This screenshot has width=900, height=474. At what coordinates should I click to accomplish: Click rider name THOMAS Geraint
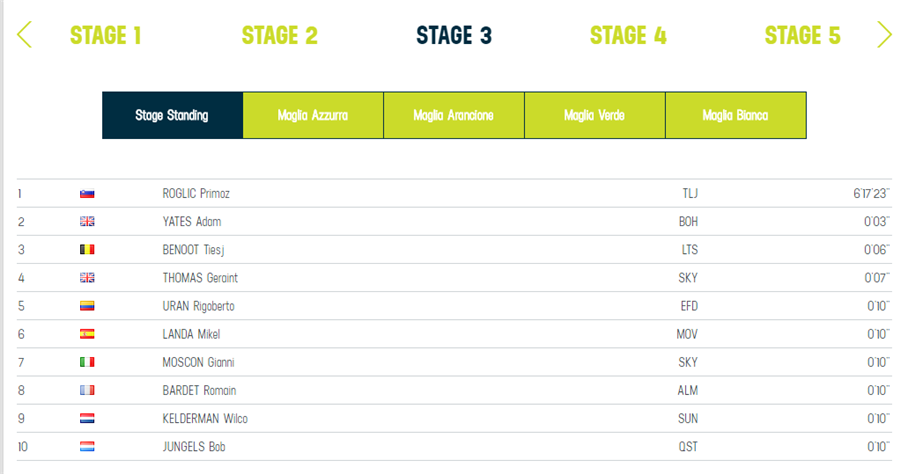(200, 278)
